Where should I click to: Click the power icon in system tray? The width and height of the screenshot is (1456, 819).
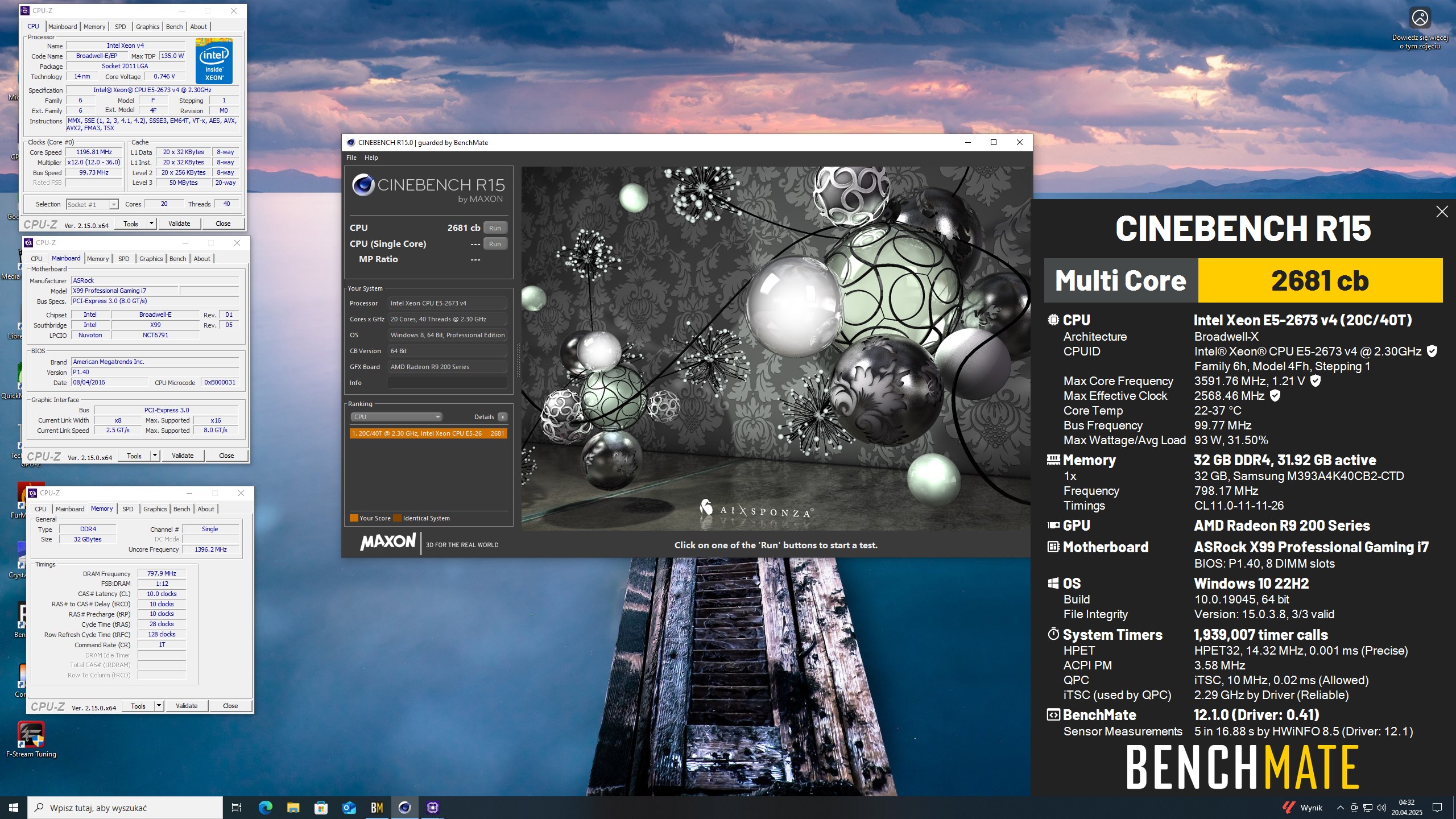(1354, 808)
